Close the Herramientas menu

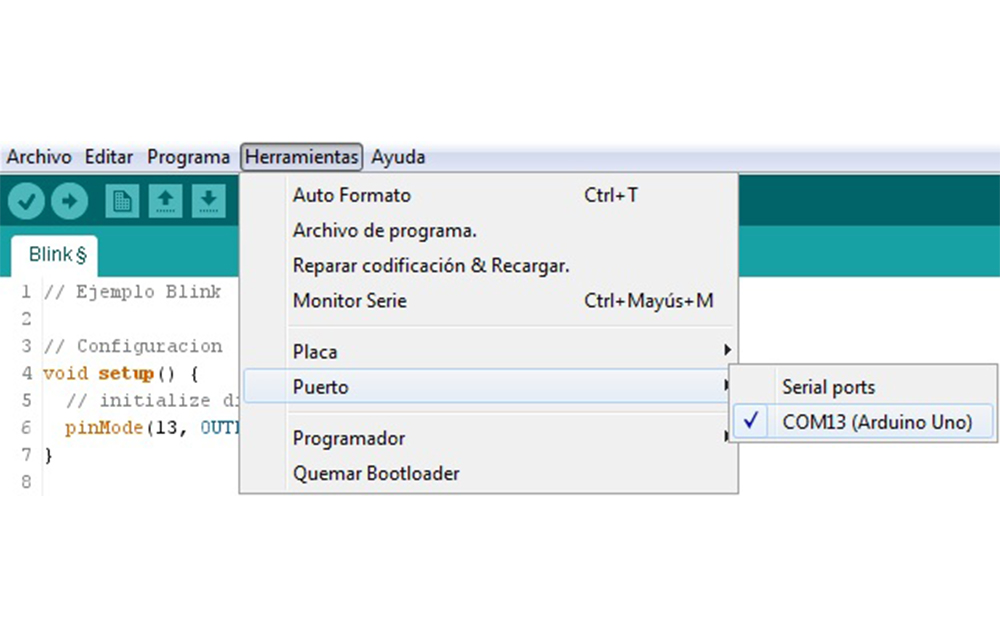pyautogui.click(x=301, y=157)
